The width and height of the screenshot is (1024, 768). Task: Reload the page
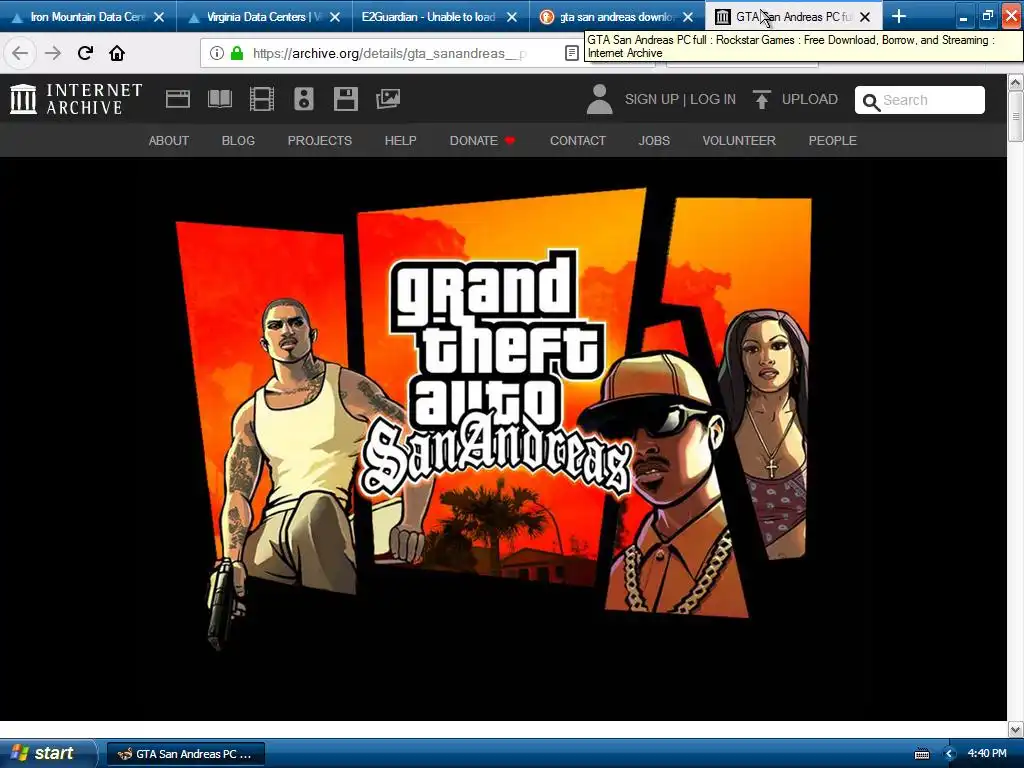(85, 53)
